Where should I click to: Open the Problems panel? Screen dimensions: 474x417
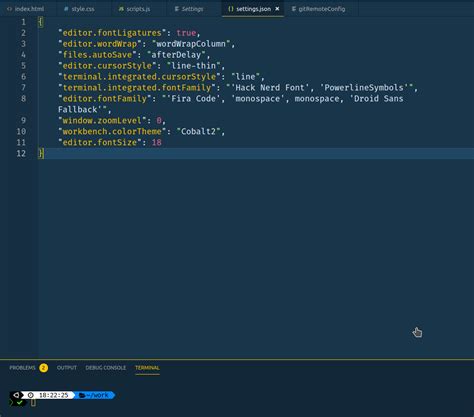(22, 368)
